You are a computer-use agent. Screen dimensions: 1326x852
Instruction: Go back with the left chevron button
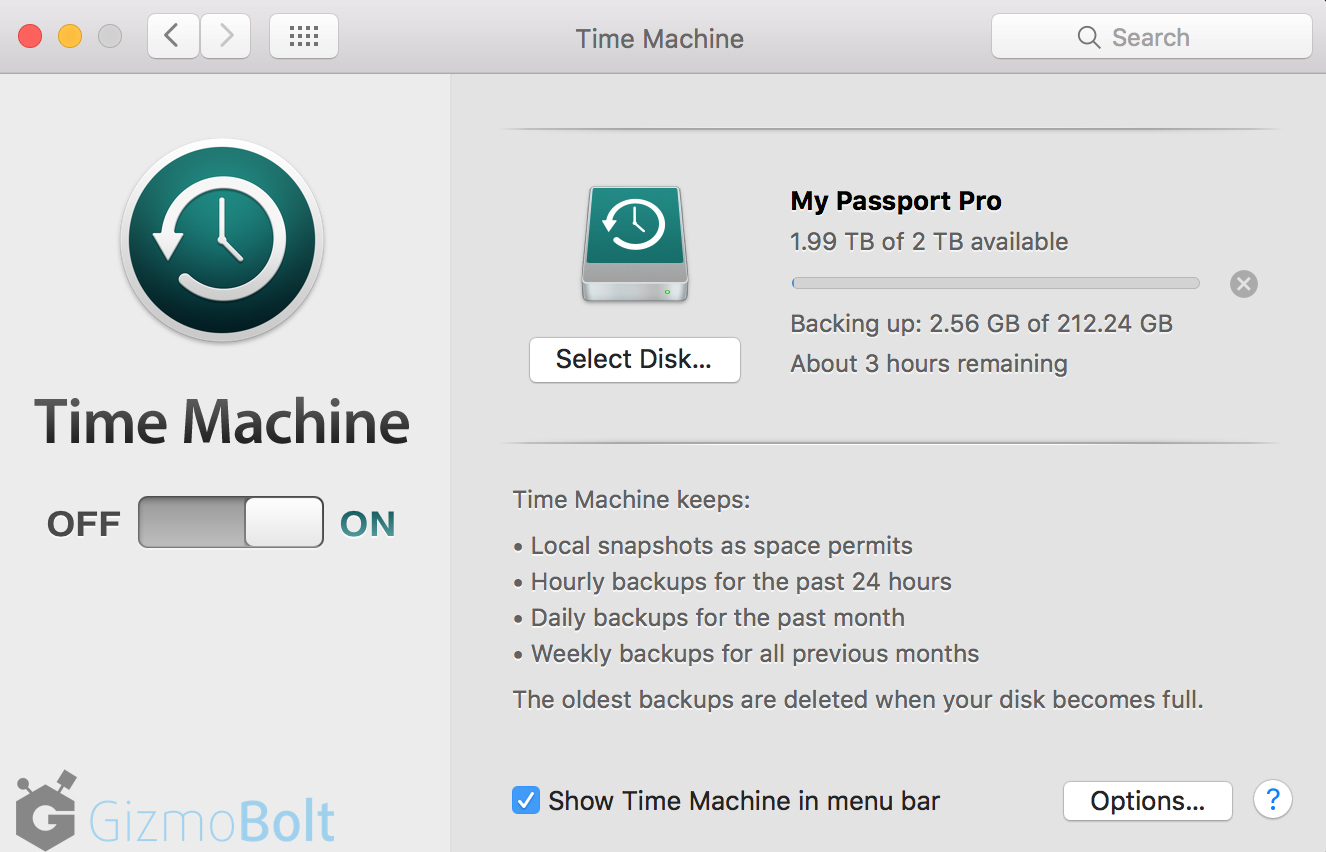(x=173, y=37)
